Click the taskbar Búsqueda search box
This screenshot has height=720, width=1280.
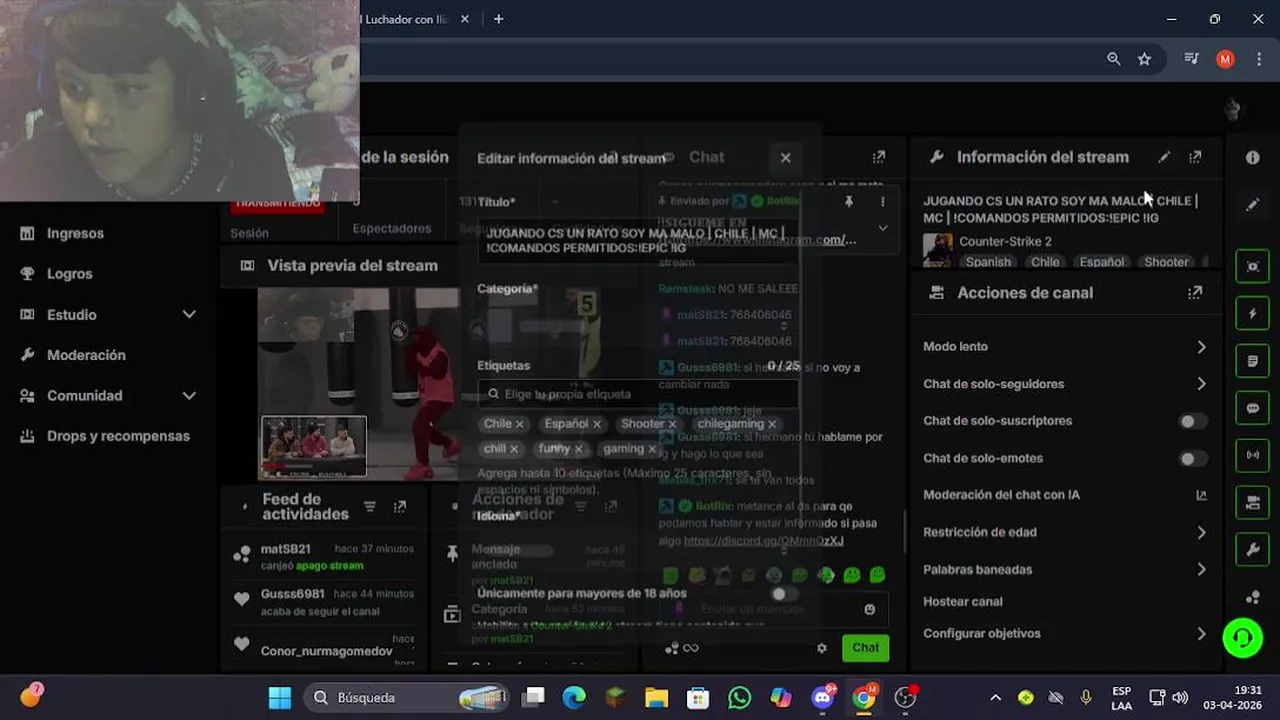pyautogui.click(x=407, y=697)
